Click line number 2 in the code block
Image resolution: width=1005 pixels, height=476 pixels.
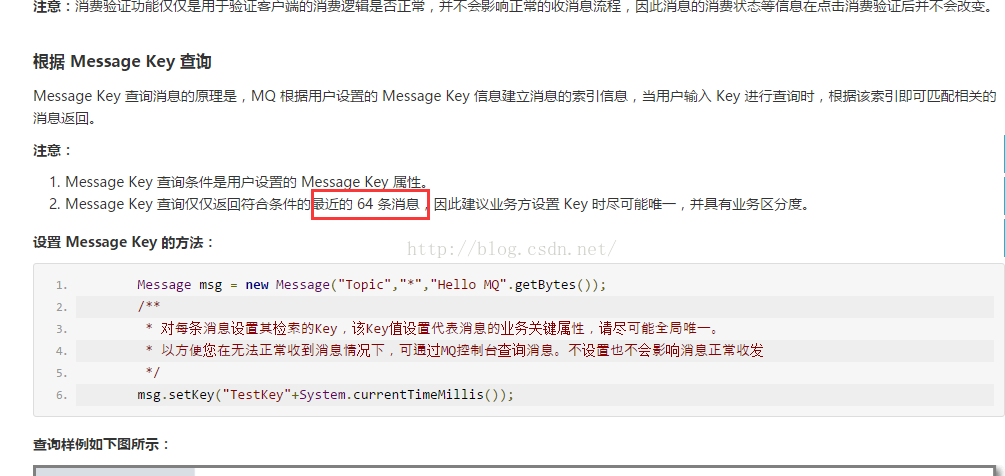tap(62, 308)
